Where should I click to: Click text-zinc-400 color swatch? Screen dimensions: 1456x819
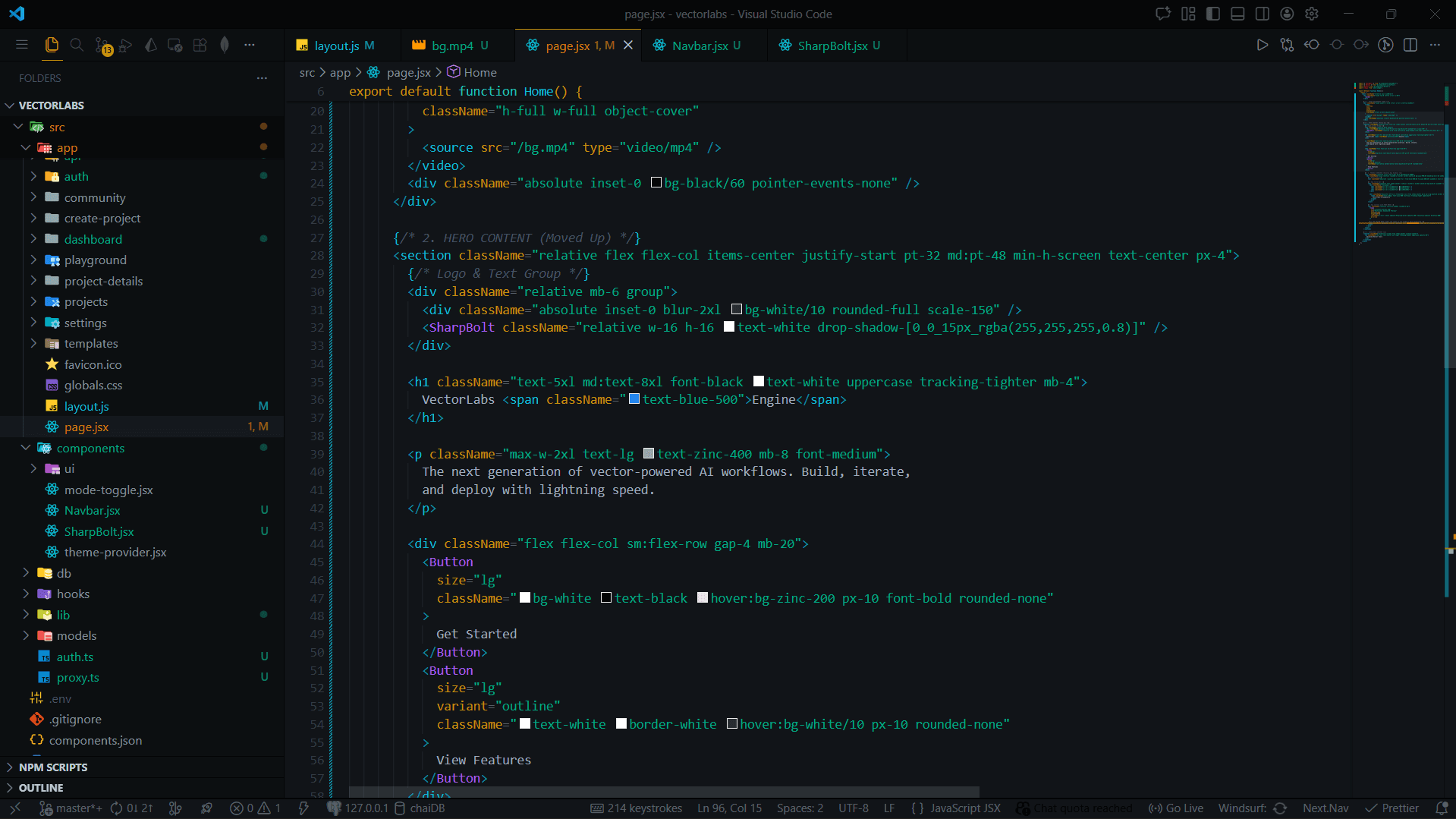tap(649, 454)
